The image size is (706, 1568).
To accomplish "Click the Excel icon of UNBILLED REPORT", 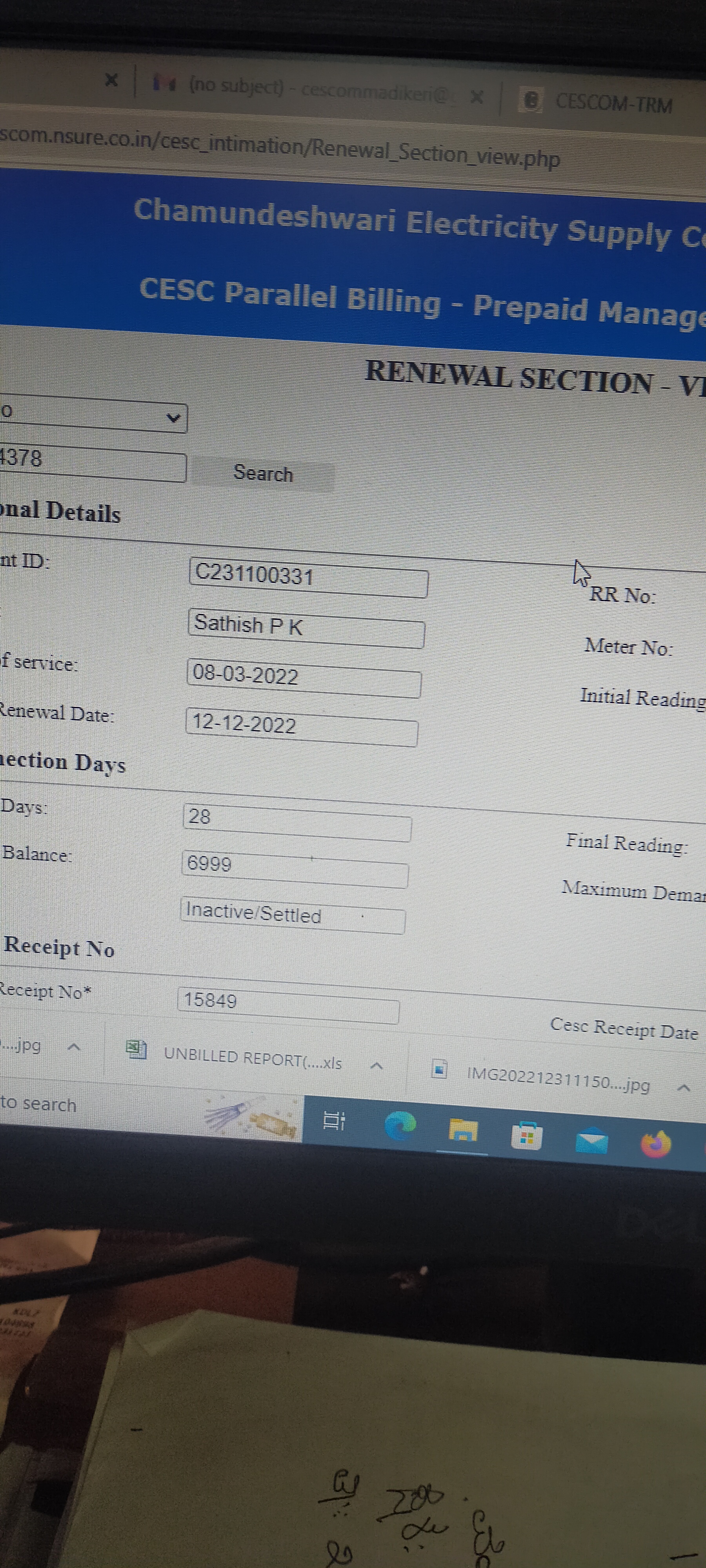I will 136,1049.
